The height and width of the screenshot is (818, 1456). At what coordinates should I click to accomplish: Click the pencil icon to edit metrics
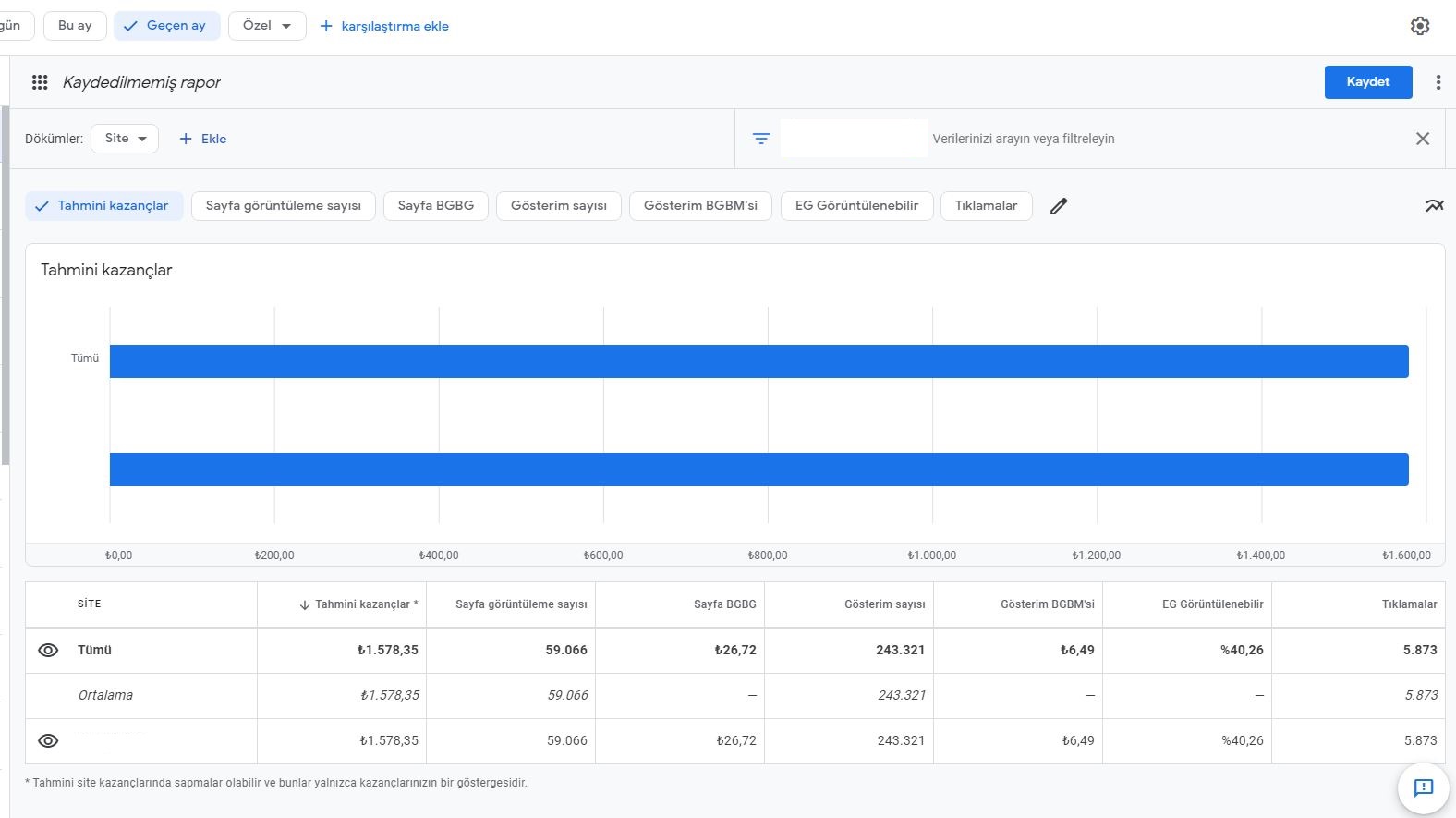[1059, 206]
